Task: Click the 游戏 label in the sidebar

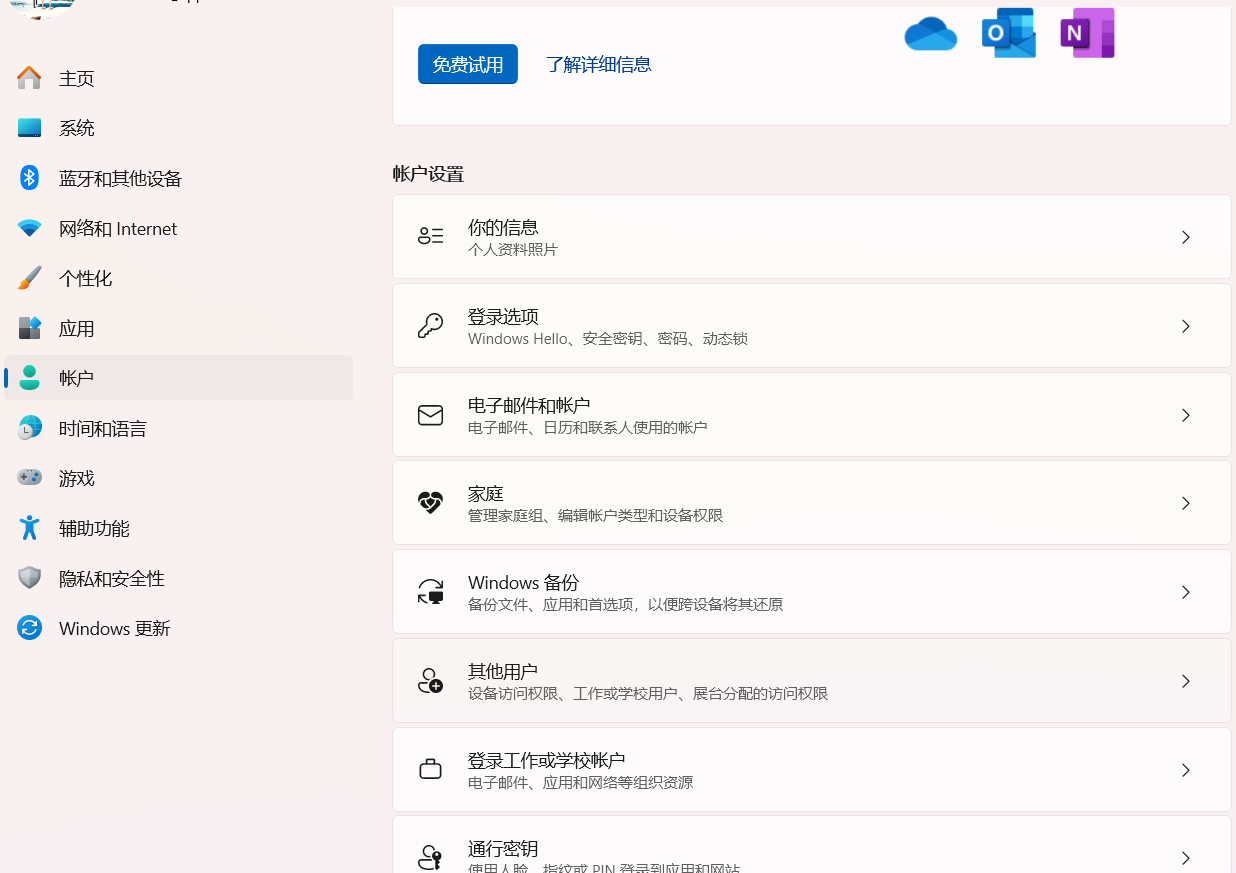Action: tap(77, 478)
